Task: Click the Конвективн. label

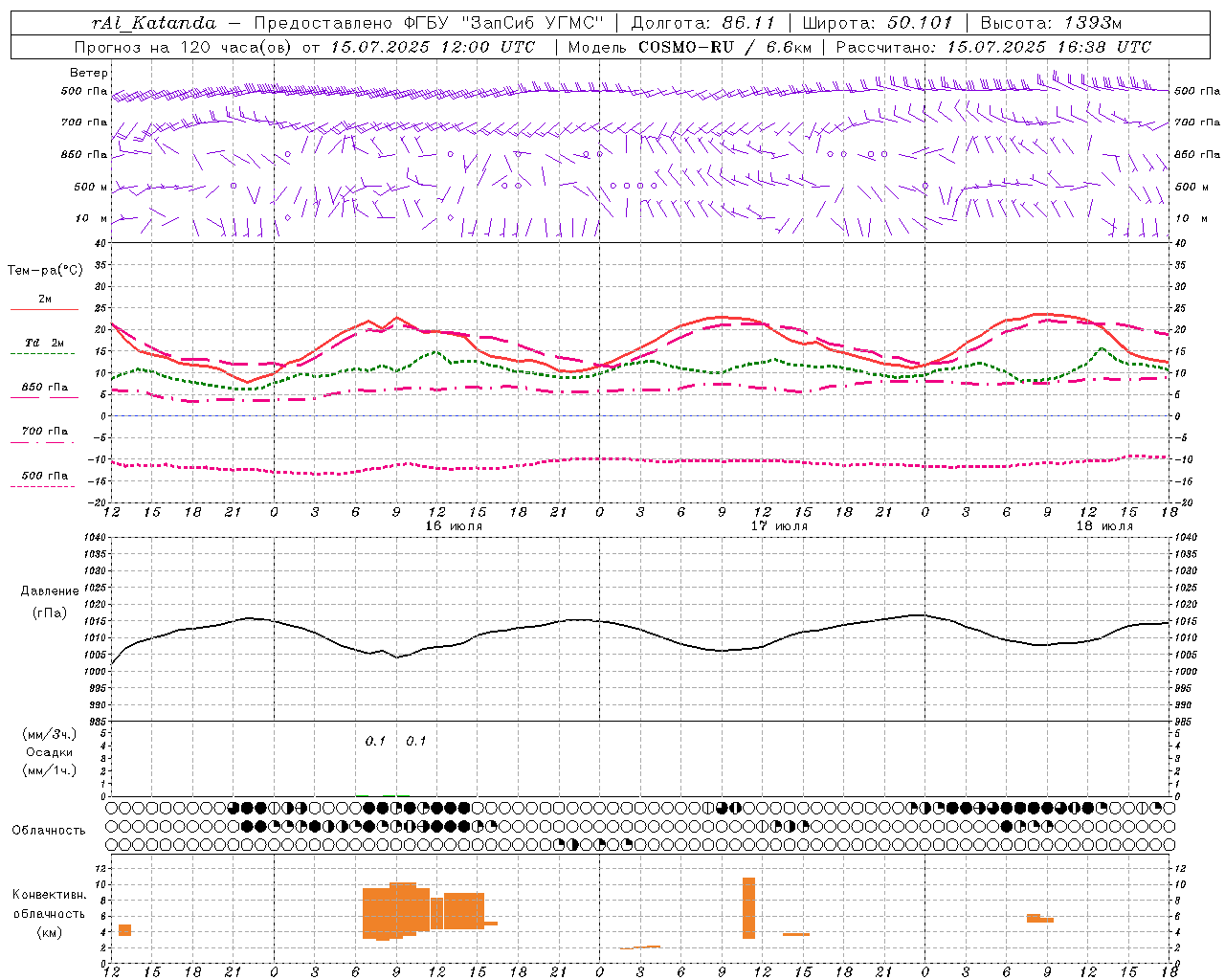Action: pyautogui.click(x=49, y=894)
